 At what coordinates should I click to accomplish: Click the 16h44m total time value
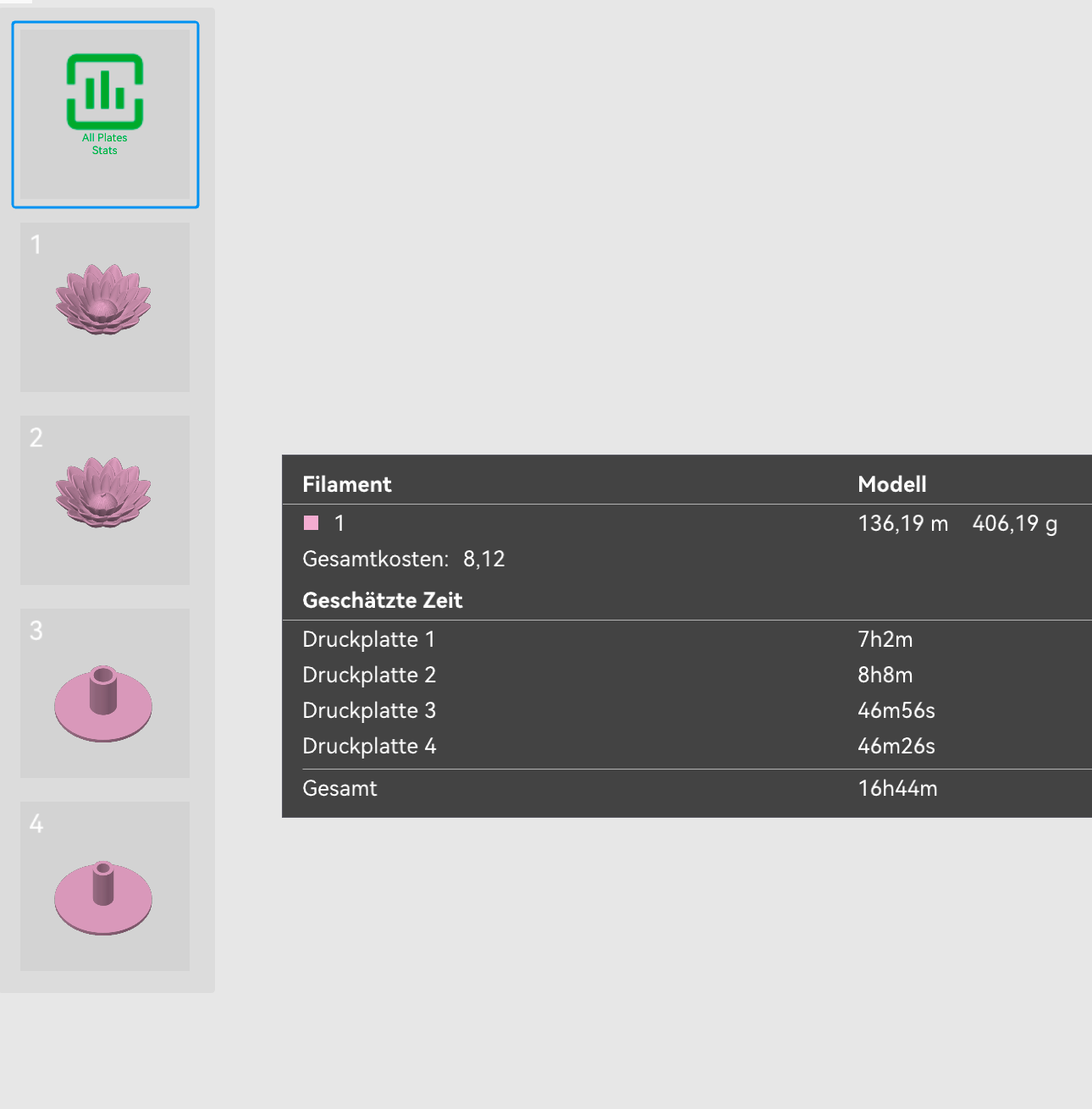(x=897, y=788)
